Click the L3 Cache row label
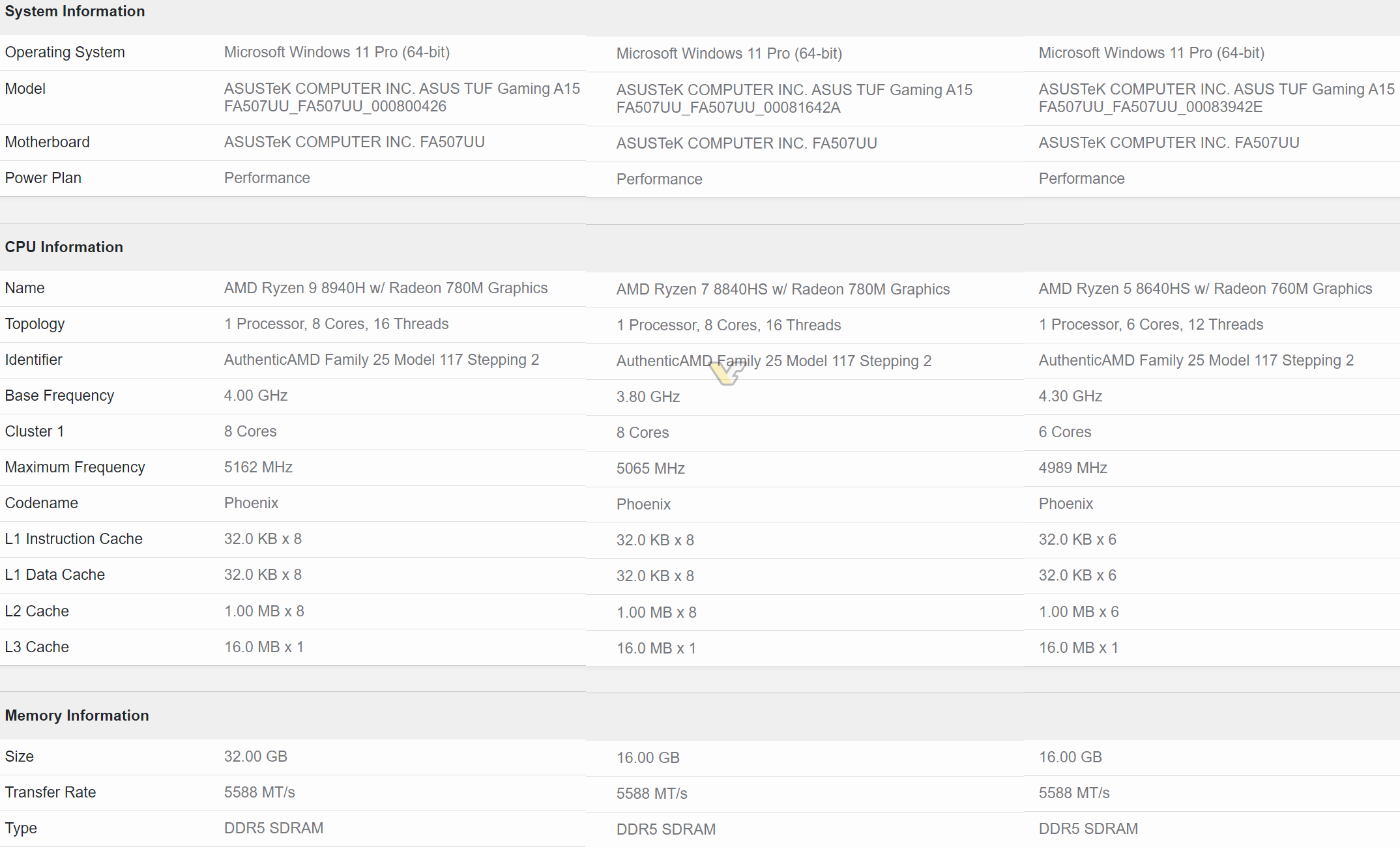Image resolution: width=1400 pixels, height=847 pixels. tap(36, 647)
